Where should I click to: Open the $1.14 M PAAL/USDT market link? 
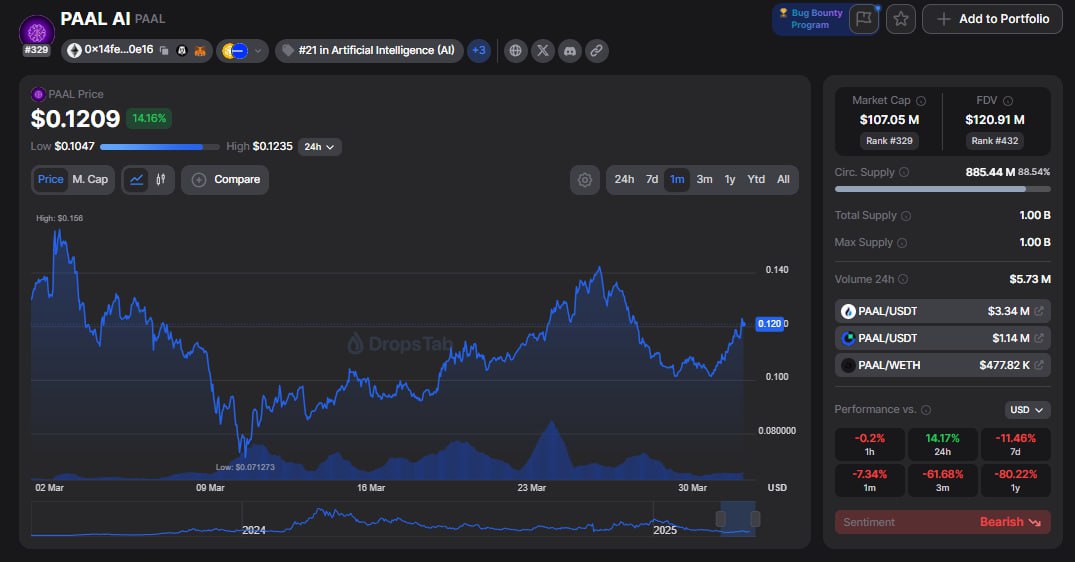1039,338
